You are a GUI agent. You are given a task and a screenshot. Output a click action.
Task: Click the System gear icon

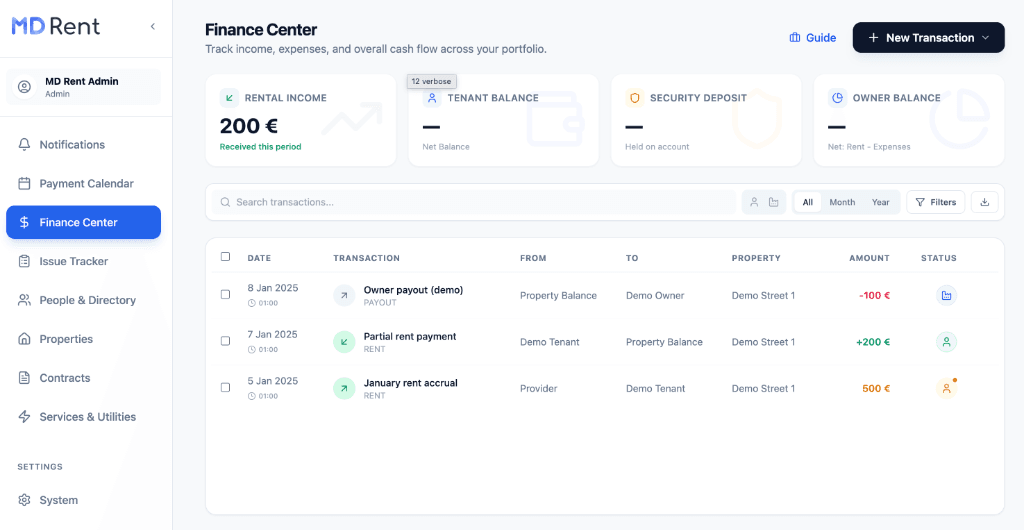pos(24,500)
